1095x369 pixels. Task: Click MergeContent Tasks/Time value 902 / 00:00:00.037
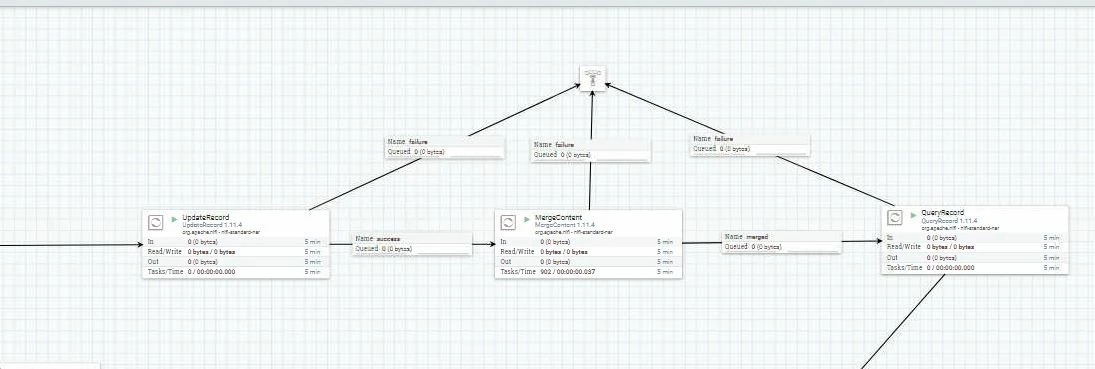[568, 272]
